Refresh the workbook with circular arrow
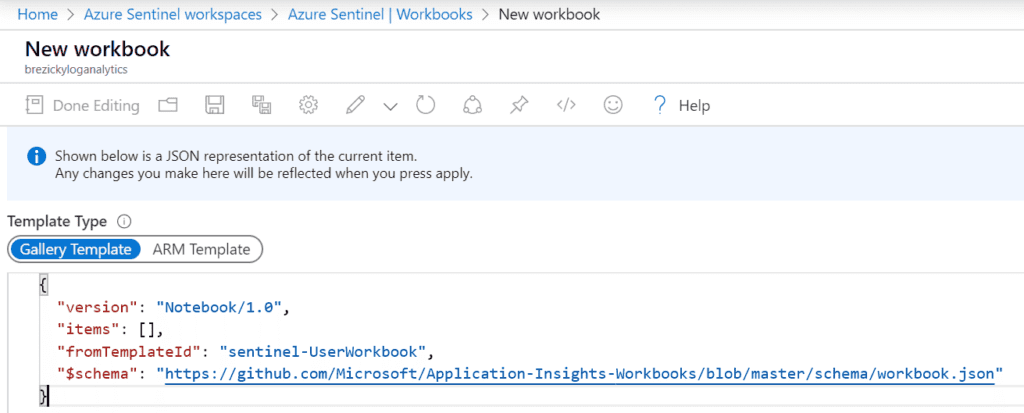The width and height of the screenshot is (1024, 413). click(425, 105)
